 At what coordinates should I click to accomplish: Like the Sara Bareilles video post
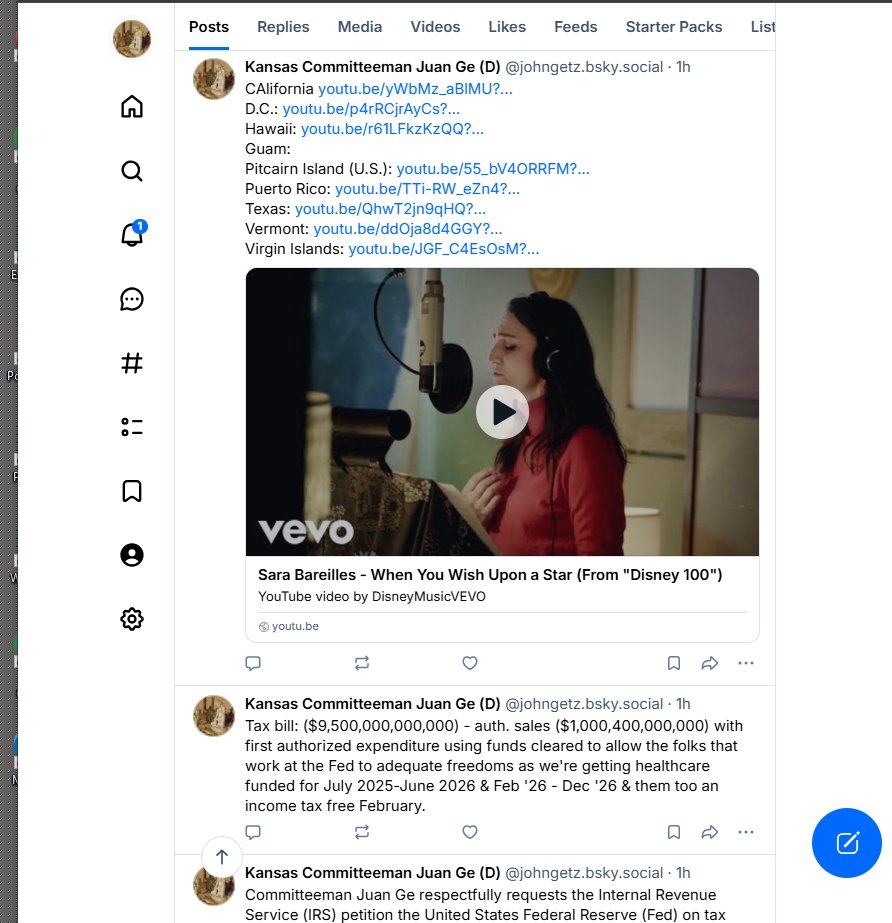pos(470,663)
